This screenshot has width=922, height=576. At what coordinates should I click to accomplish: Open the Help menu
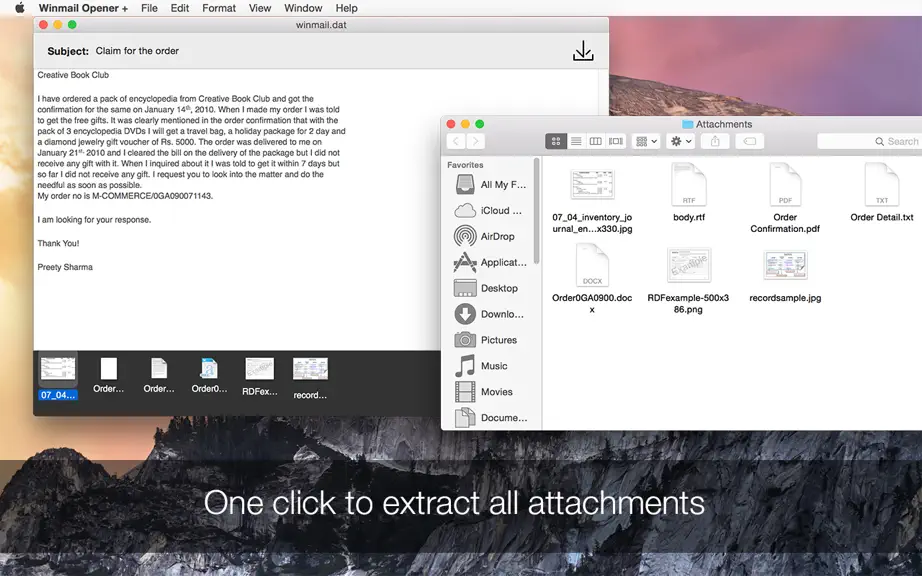(346, 8)
